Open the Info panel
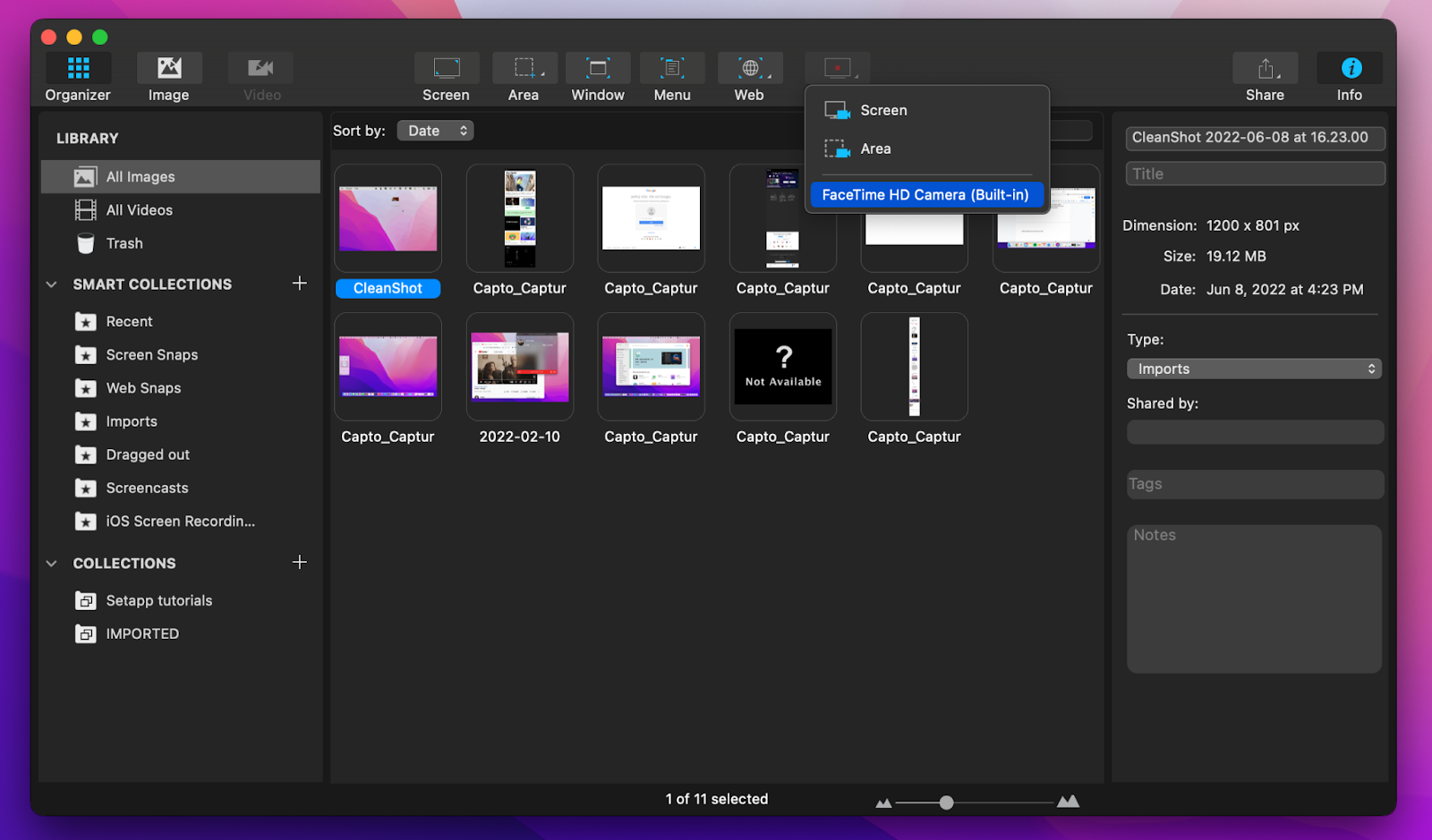 tap(1349, 74)
